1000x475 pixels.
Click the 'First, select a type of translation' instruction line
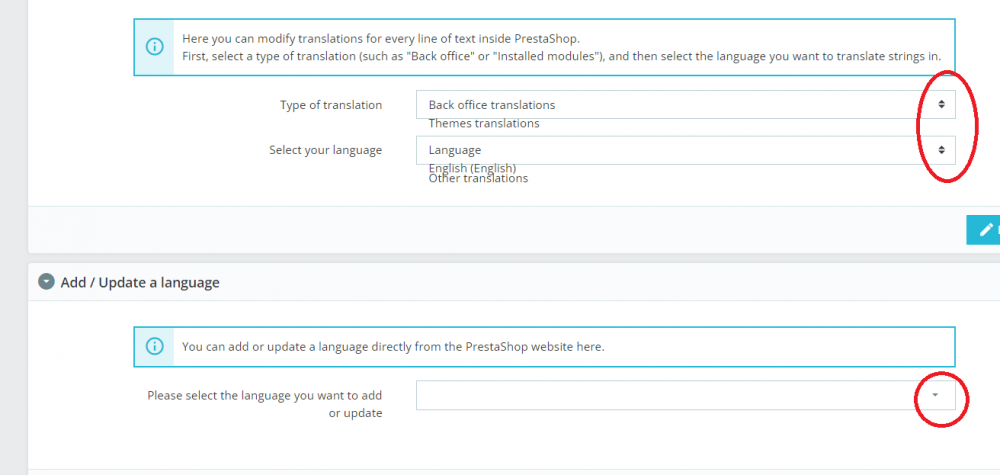pyautogui.click(x=560, y=55)
